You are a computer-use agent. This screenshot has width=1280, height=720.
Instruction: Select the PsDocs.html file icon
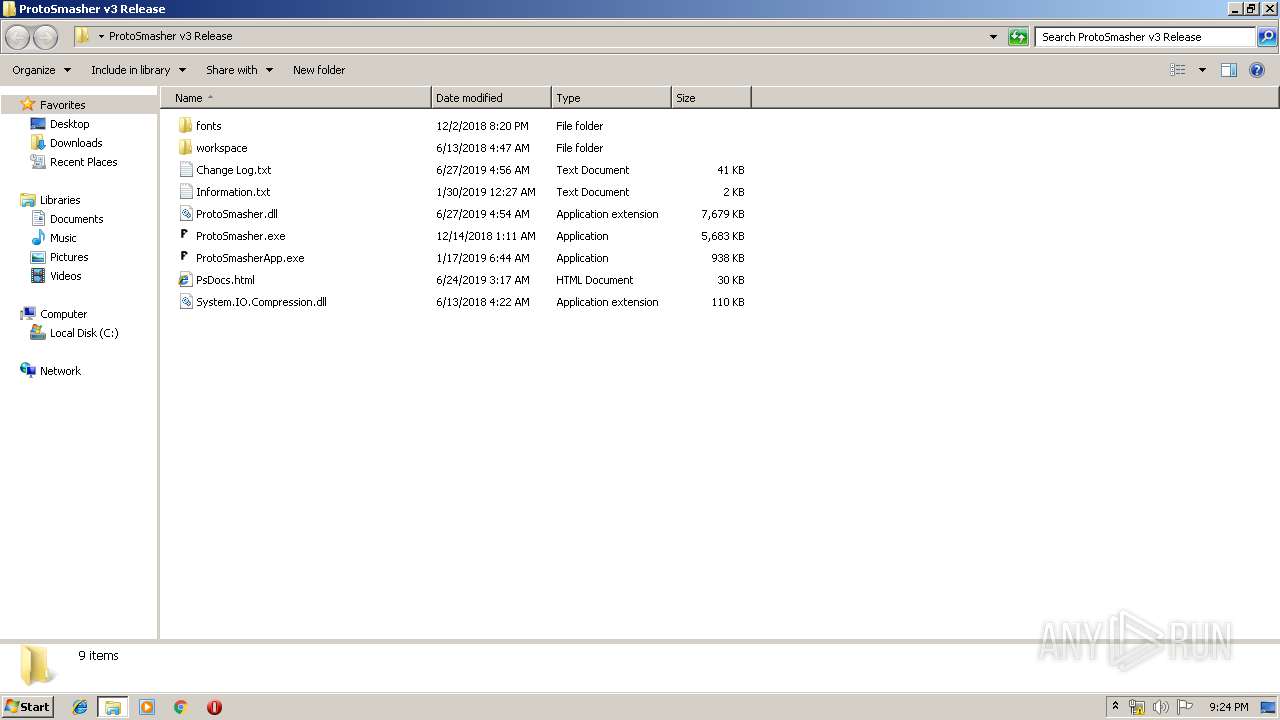pyautogui.click(x=185, y=280)
